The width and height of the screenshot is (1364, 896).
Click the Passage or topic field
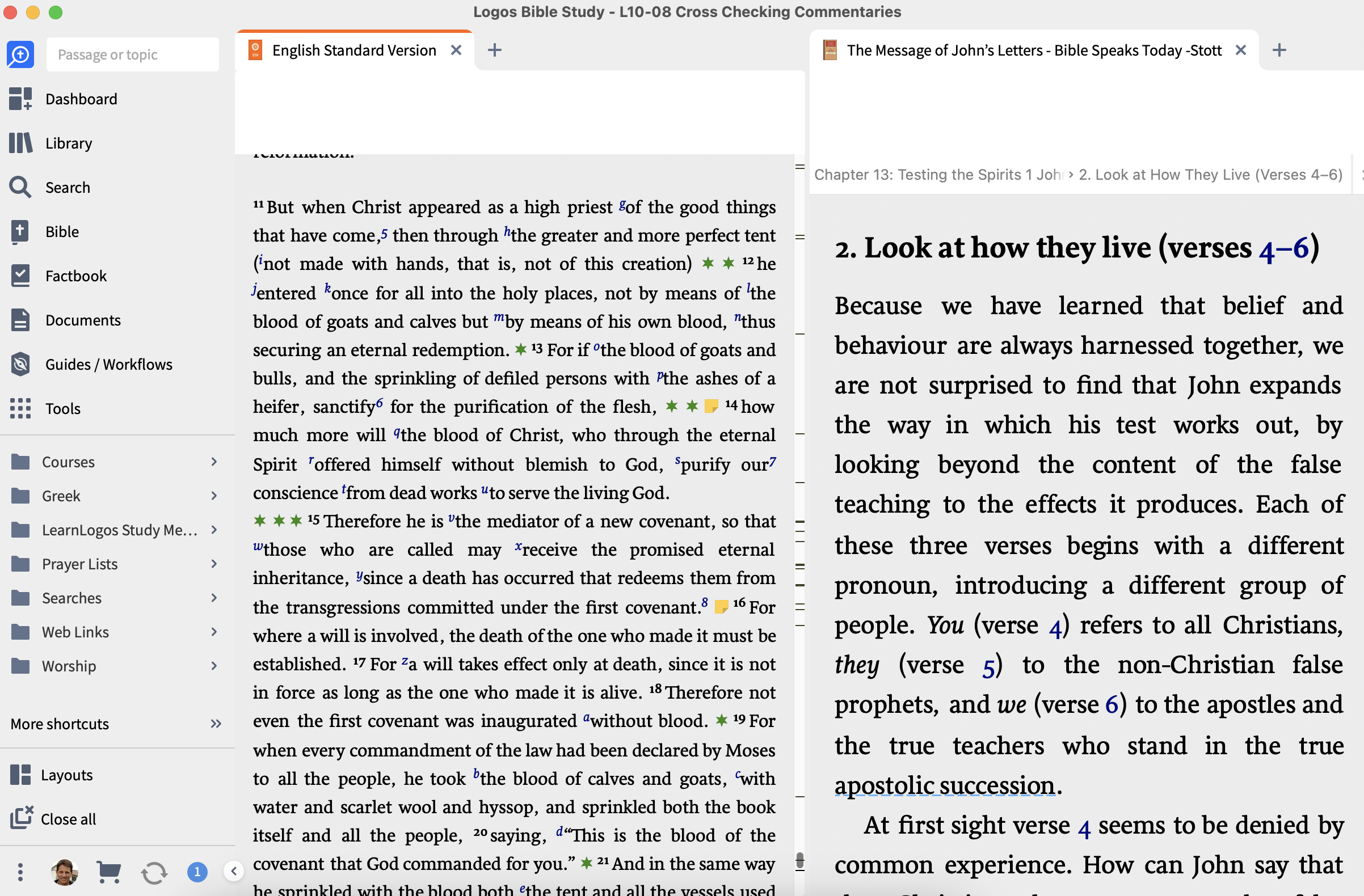[x=132, y=54]
